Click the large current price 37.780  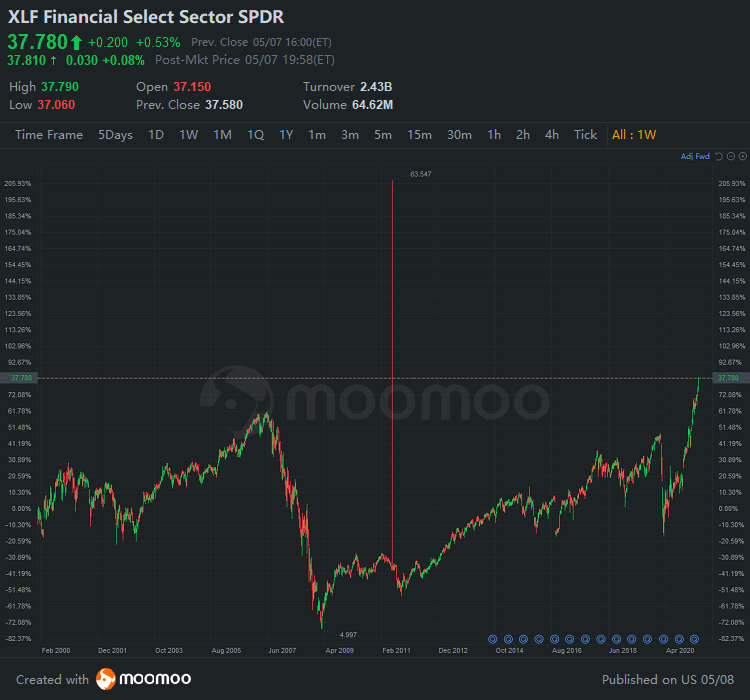[x=38, y=42]
